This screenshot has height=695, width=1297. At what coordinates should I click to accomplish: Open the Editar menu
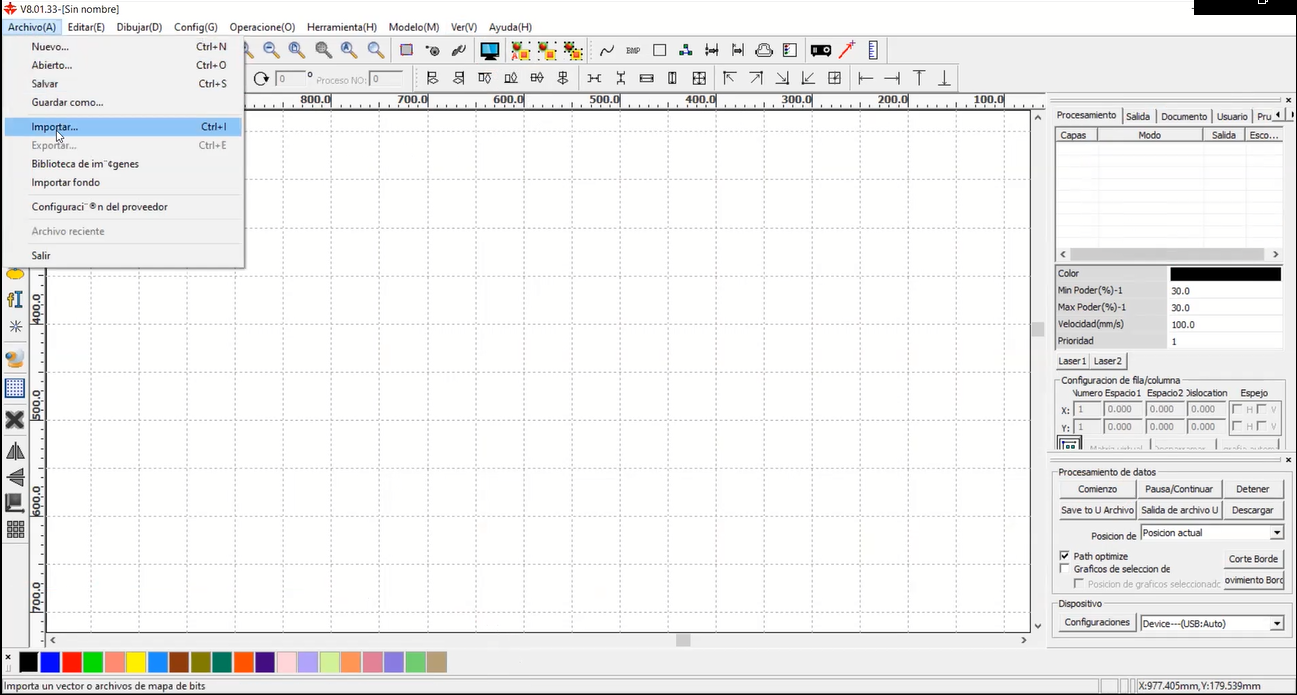(x=86, y=27)
